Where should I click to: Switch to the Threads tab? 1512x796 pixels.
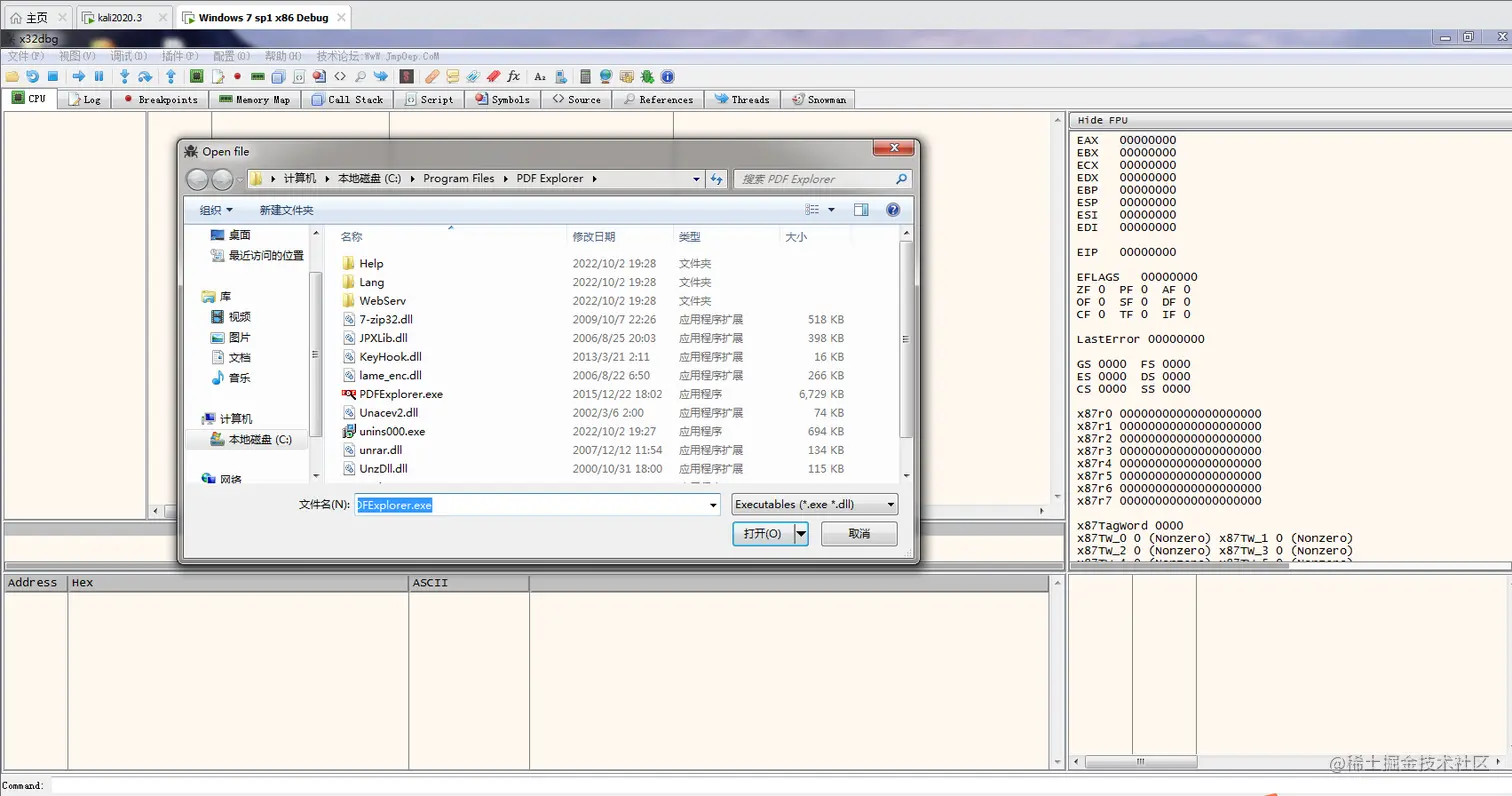tap(742, 99)
